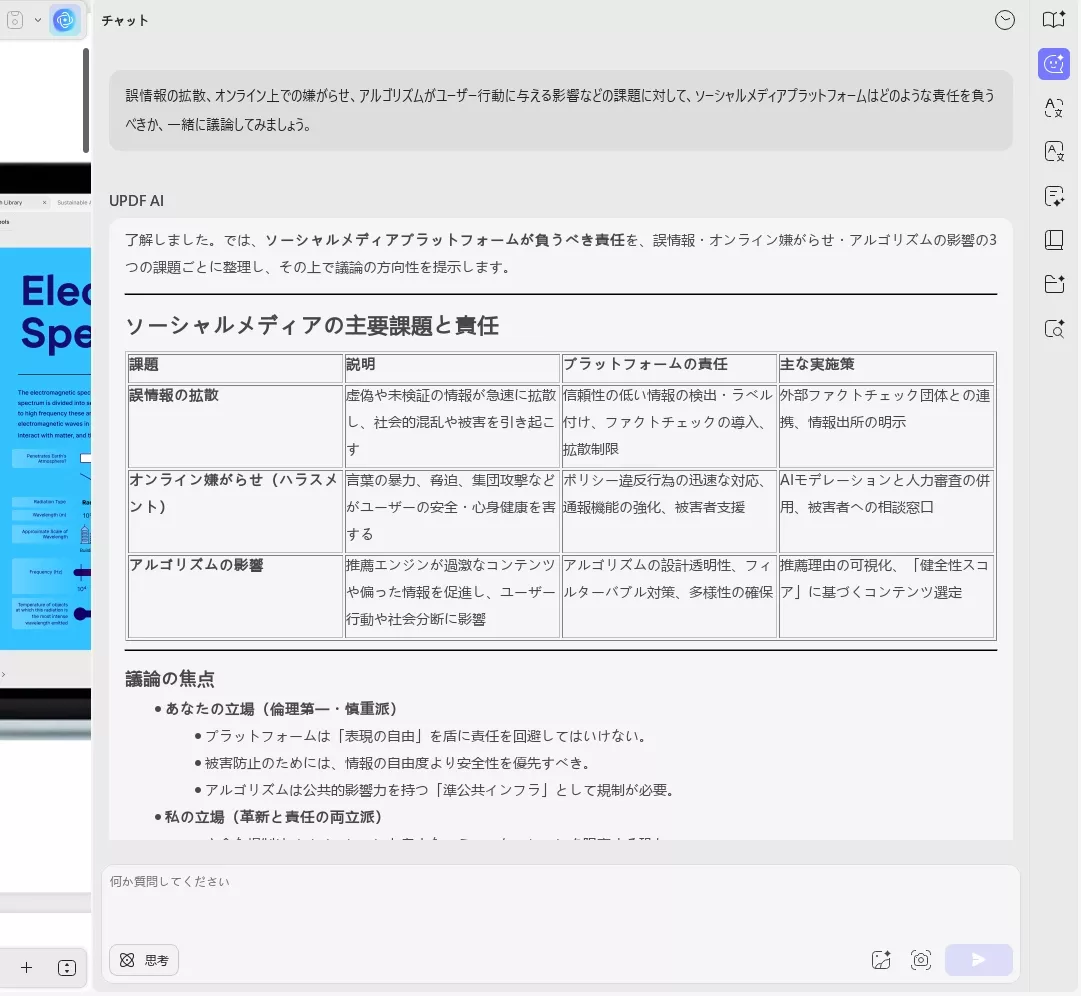Viewport: 1081px width, 996px height.
Task: Open the AI search magnifier icon
Action: point(1053,329)
